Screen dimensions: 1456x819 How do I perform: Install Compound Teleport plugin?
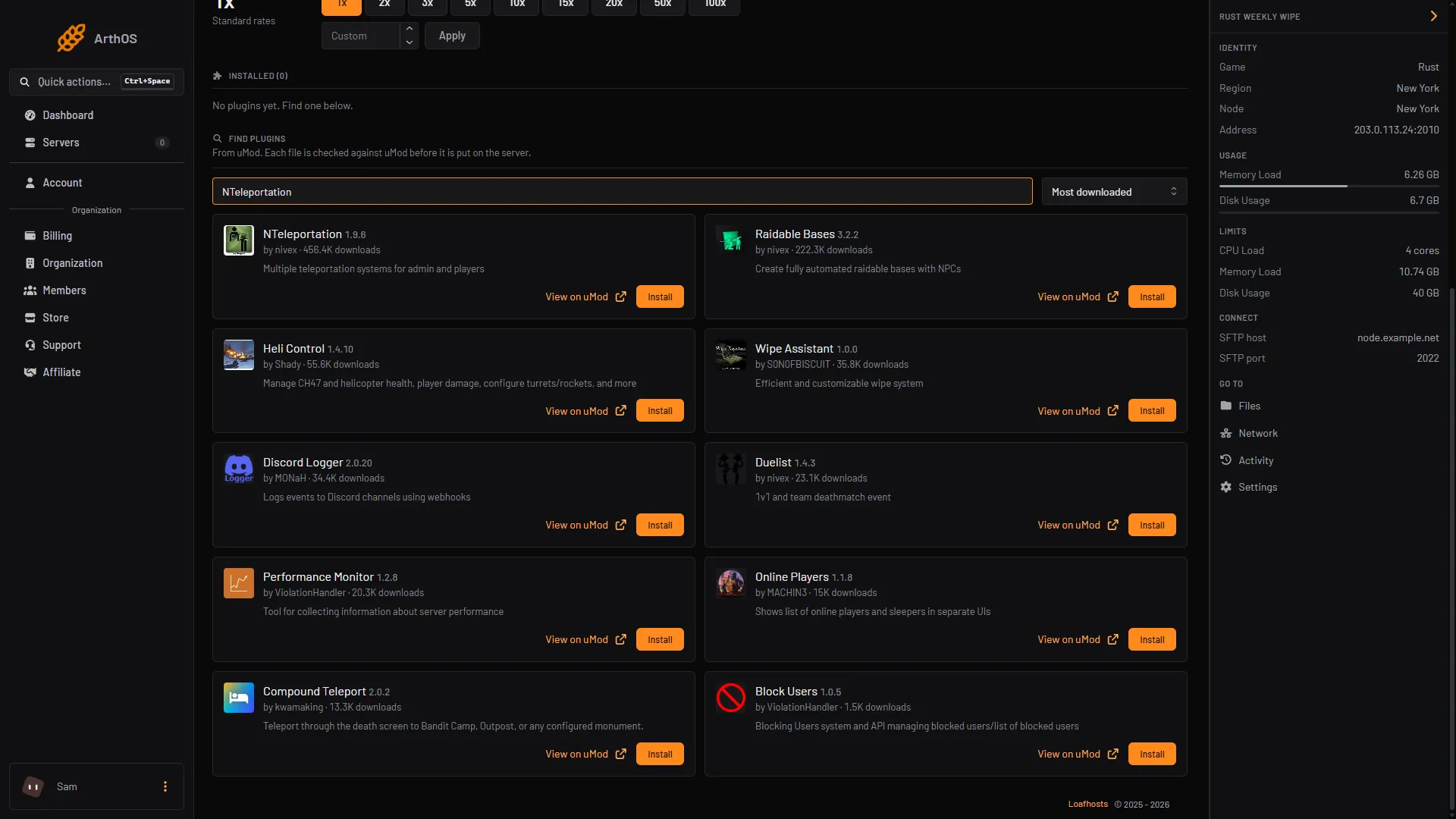660,754
